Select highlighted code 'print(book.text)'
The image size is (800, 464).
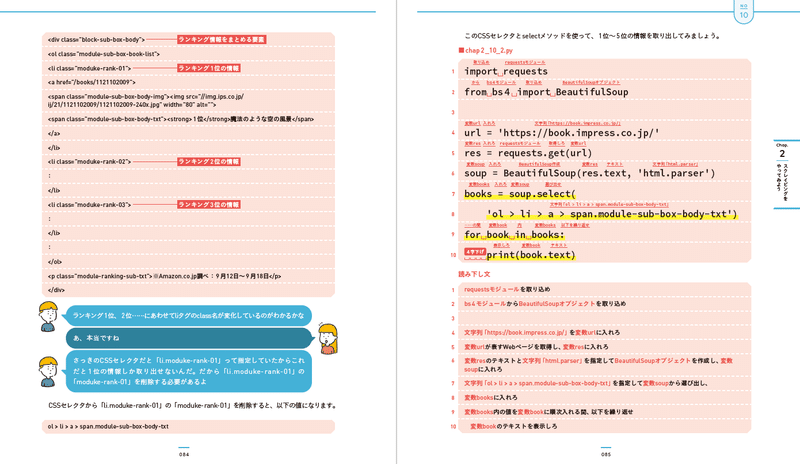point(531,255)
